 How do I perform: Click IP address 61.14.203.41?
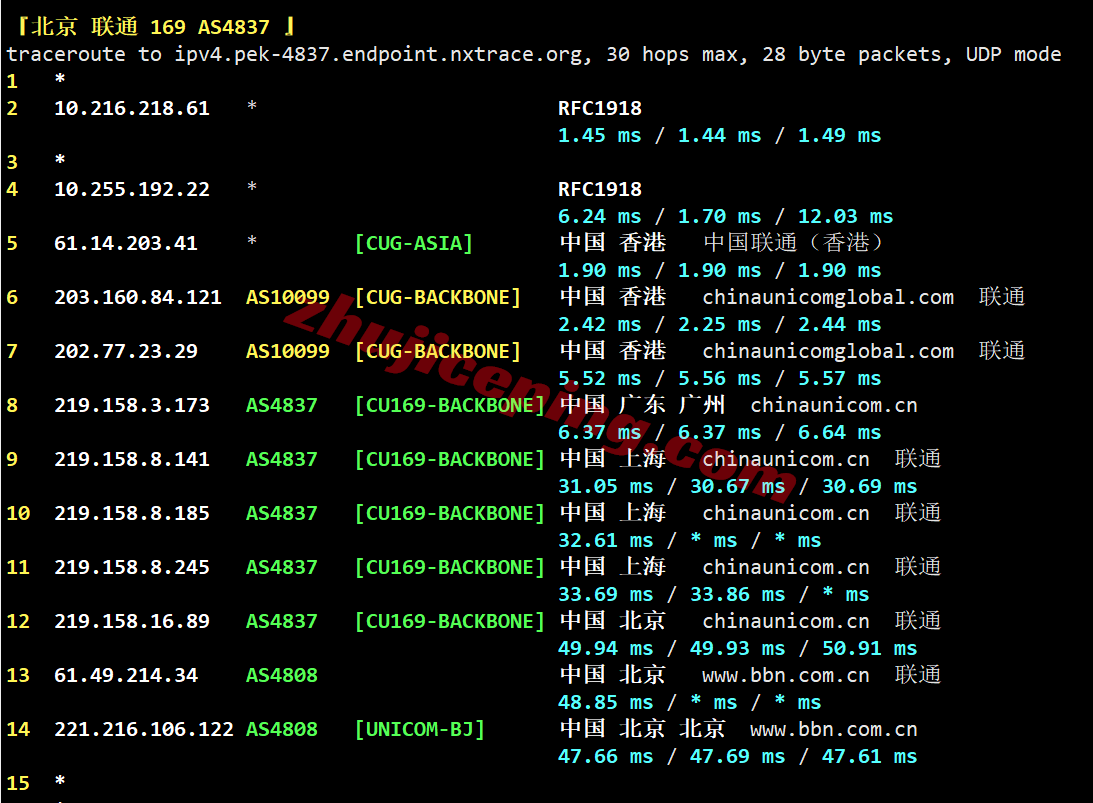pos(126,243)
